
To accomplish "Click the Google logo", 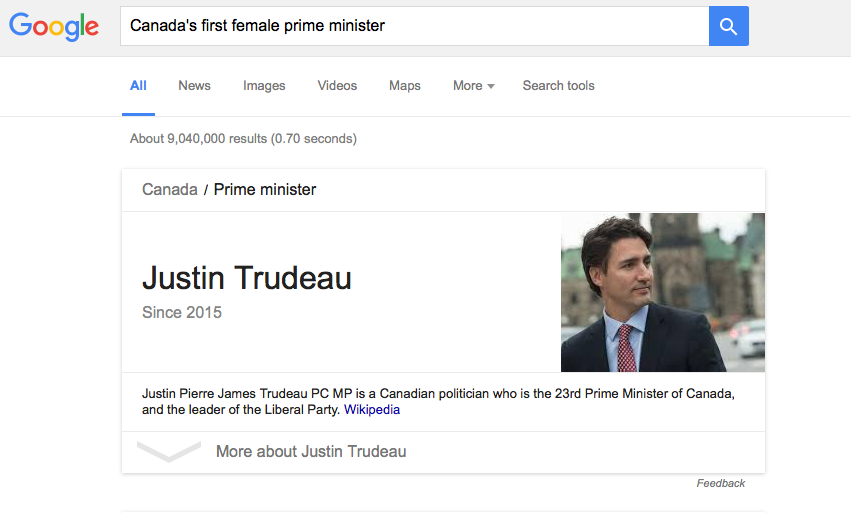I will (x=54, y=26).
